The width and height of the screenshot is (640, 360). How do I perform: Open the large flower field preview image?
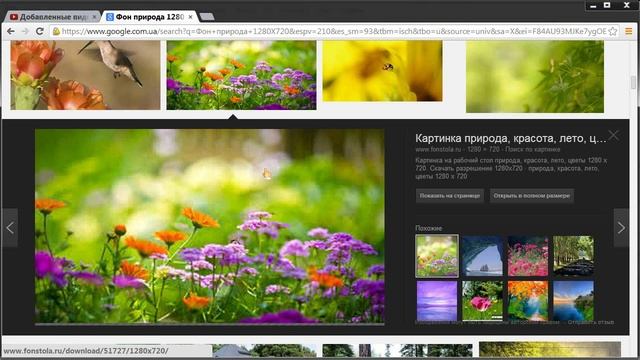pos(209,227)
